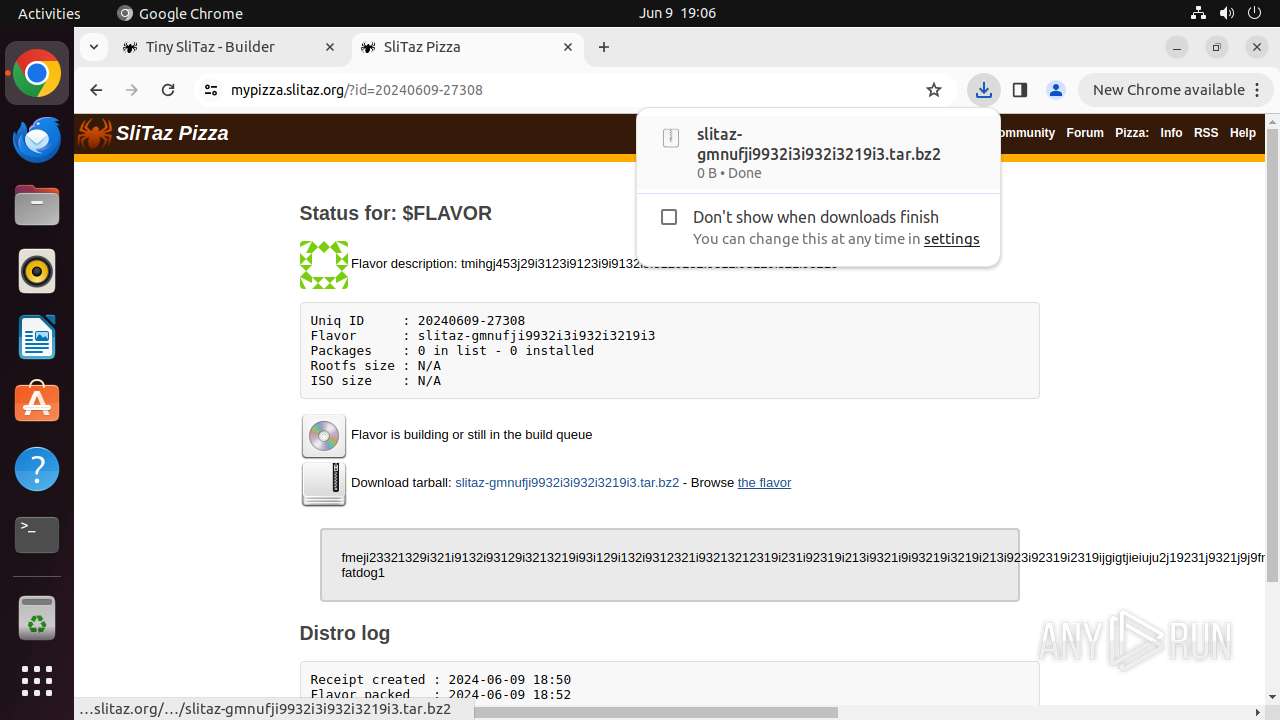The width and height of the screenshot is (1280, 720).
Task: Open the Activities overview
Action: tap(49, 13)
